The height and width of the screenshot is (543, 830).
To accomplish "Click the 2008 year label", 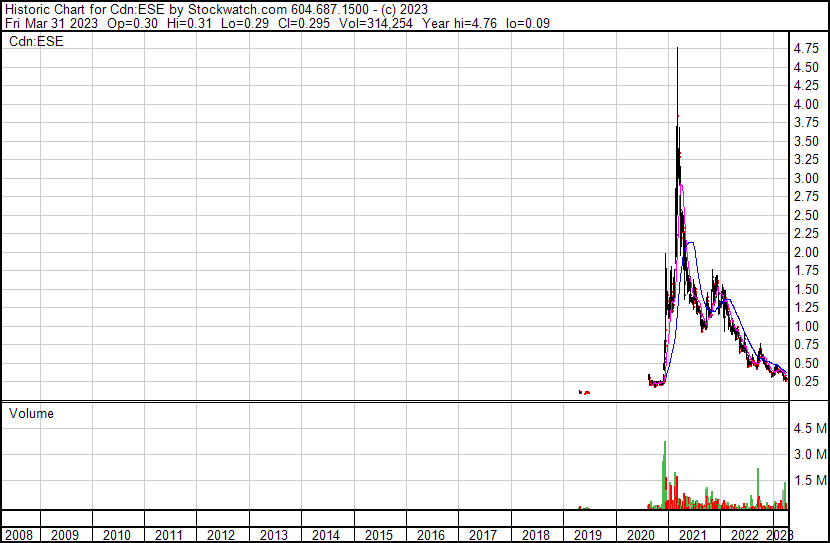I will (x=18, y=535).
